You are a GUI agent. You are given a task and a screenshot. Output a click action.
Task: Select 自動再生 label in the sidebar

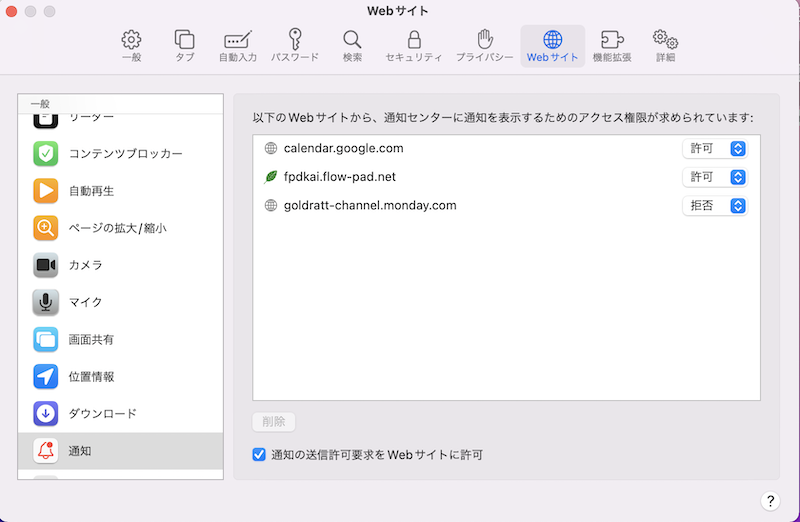(x=91, y=191)
